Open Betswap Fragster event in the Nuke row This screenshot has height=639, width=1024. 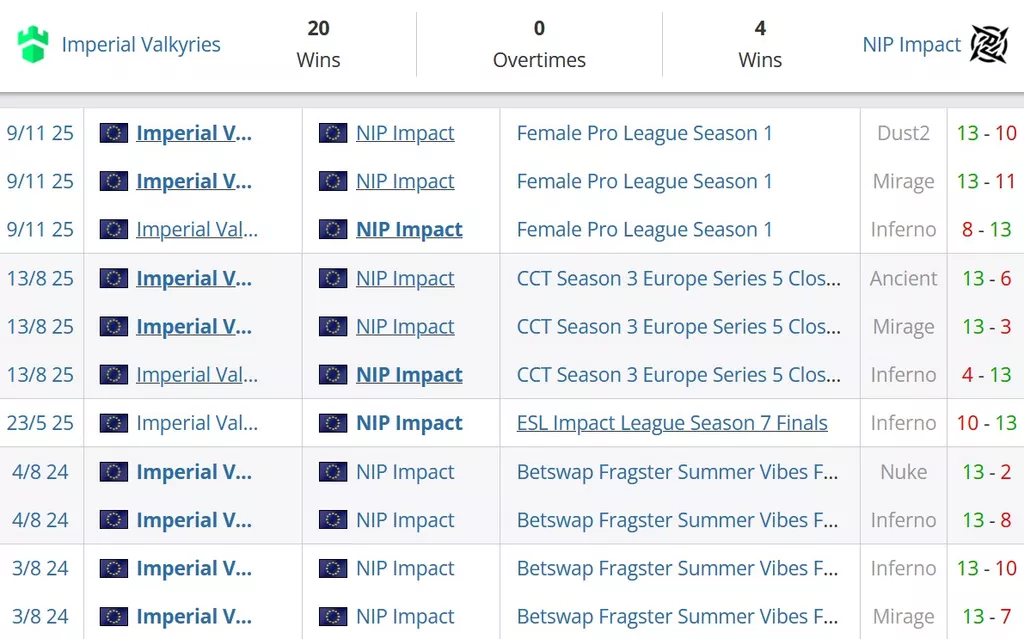coord(677,472)
